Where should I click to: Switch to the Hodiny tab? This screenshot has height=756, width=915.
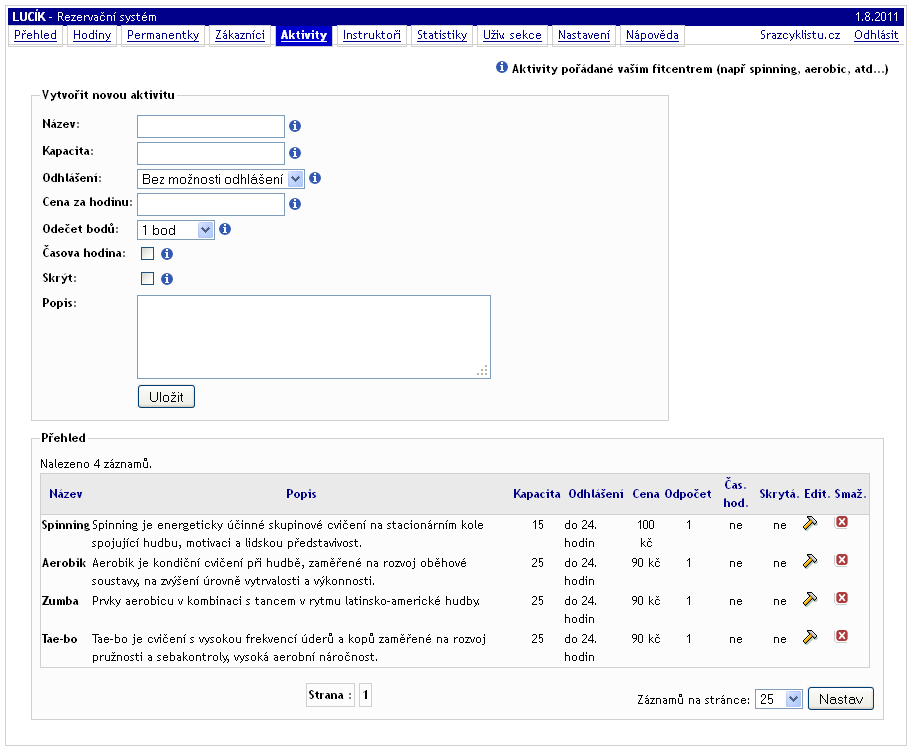[x=92, y=35]
